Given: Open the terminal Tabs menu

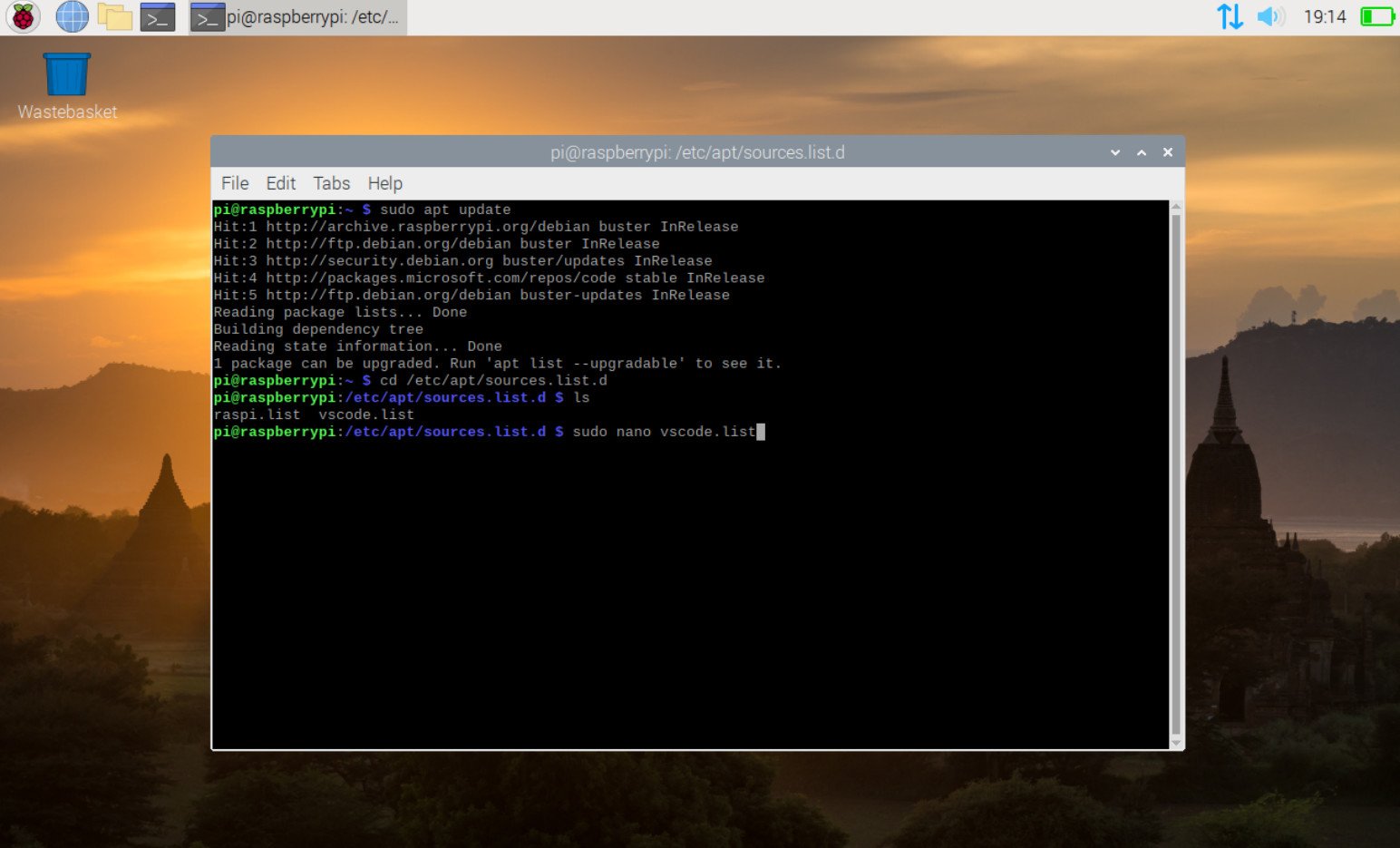Looking at the screenshot, I should (x=331, y=183).
